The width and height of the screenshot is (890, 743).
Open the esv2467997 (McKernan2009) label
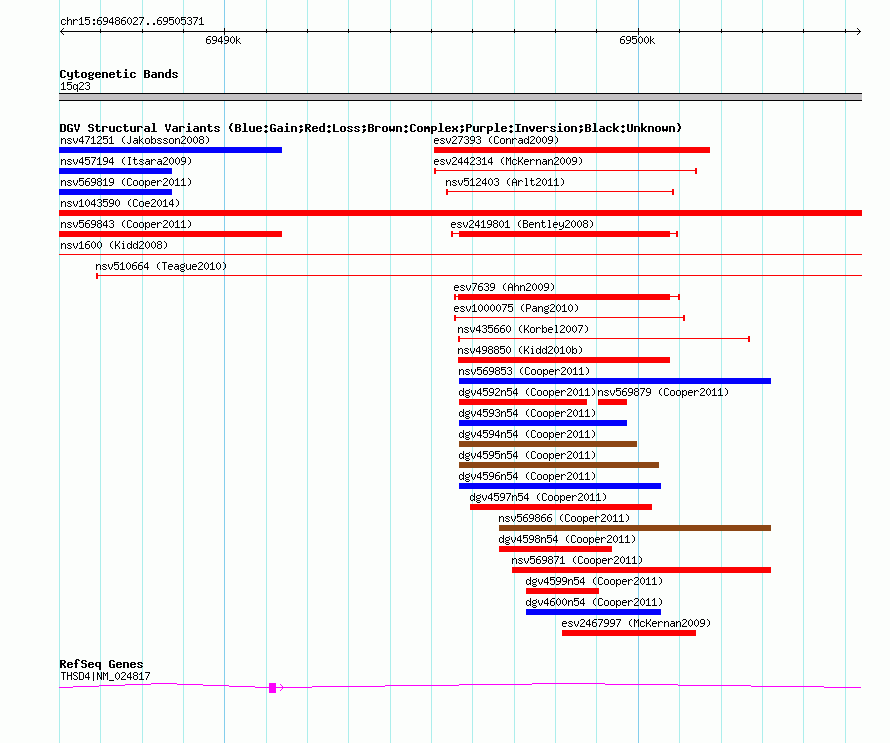click(636, 623)
